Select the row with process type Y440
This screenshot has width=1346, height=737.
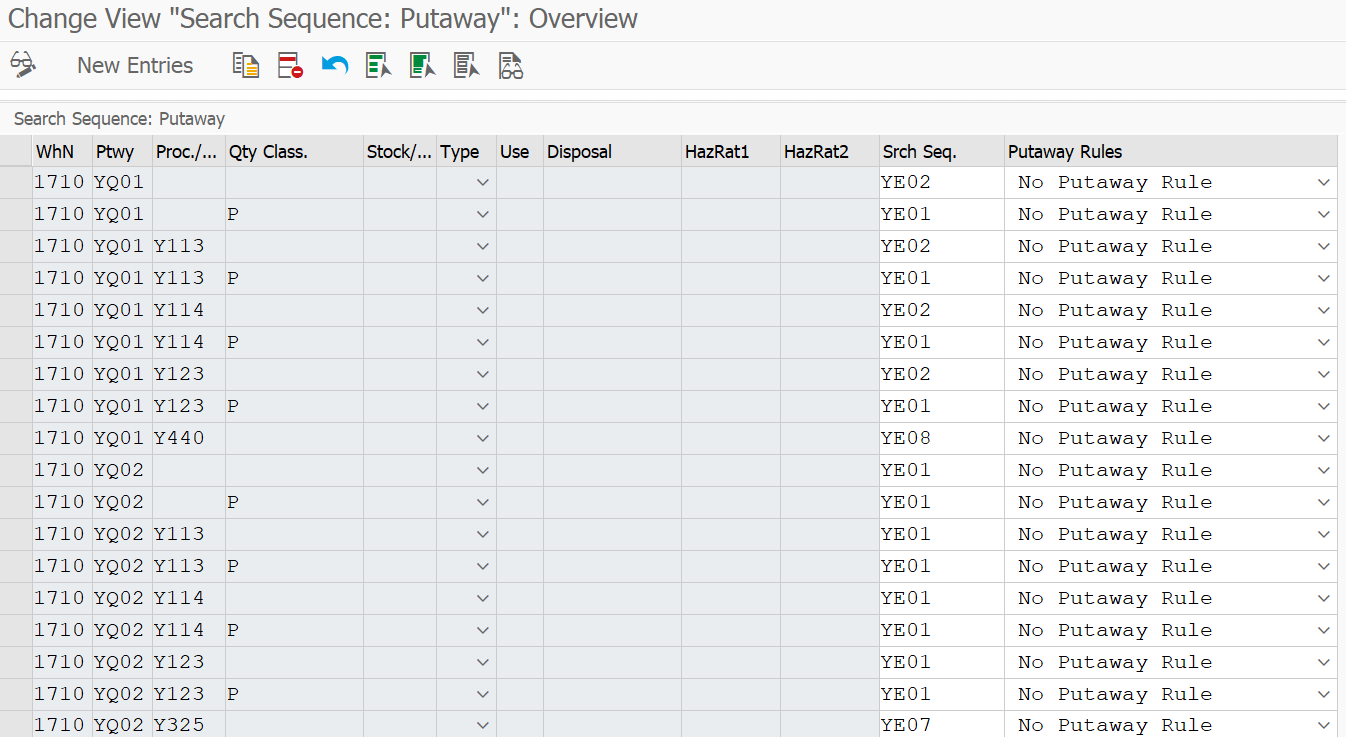pos(16,438)
